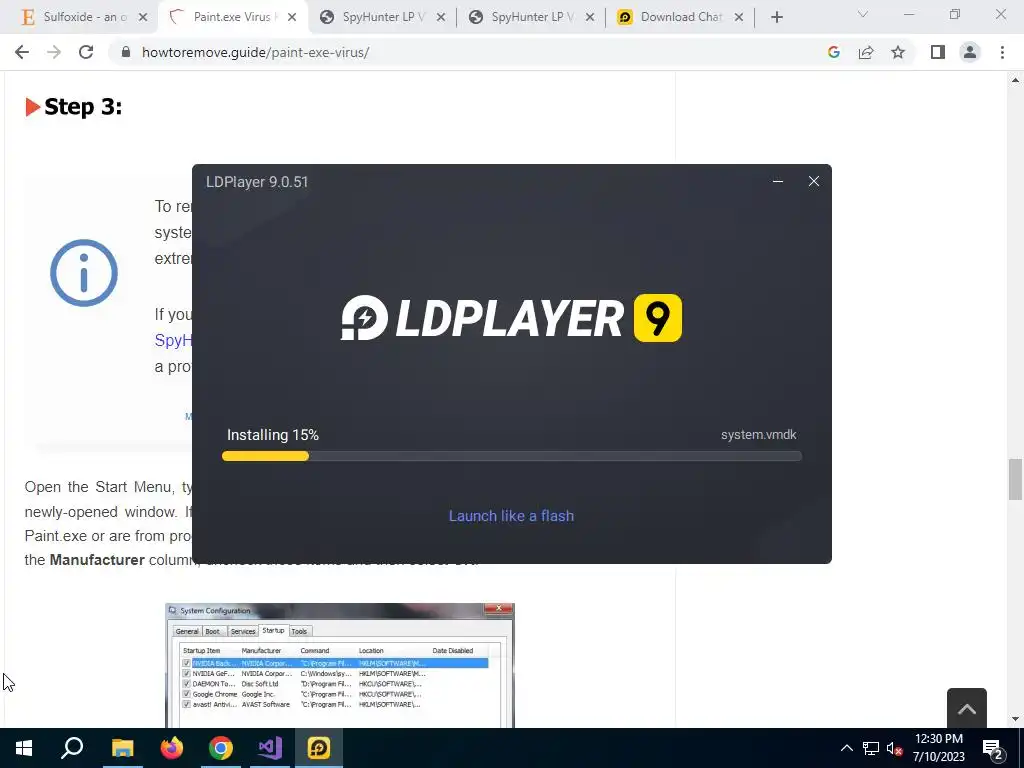This screenshot has height=768, width=1024.
Task: Expand the tab search chevron
Action: (863, 14)
